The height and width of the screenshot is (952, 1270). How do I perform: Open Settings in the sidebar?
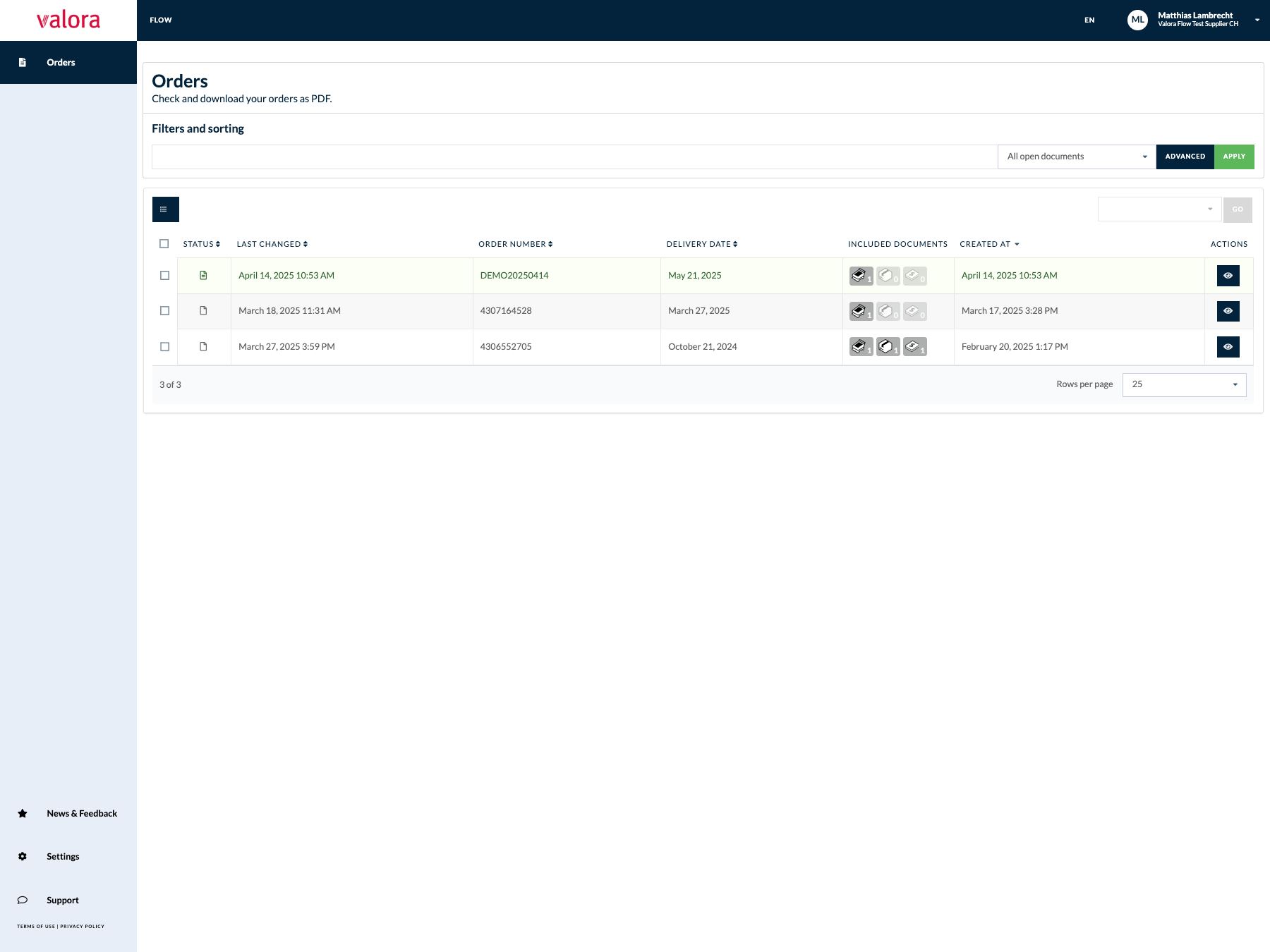(x=68, y=856)
